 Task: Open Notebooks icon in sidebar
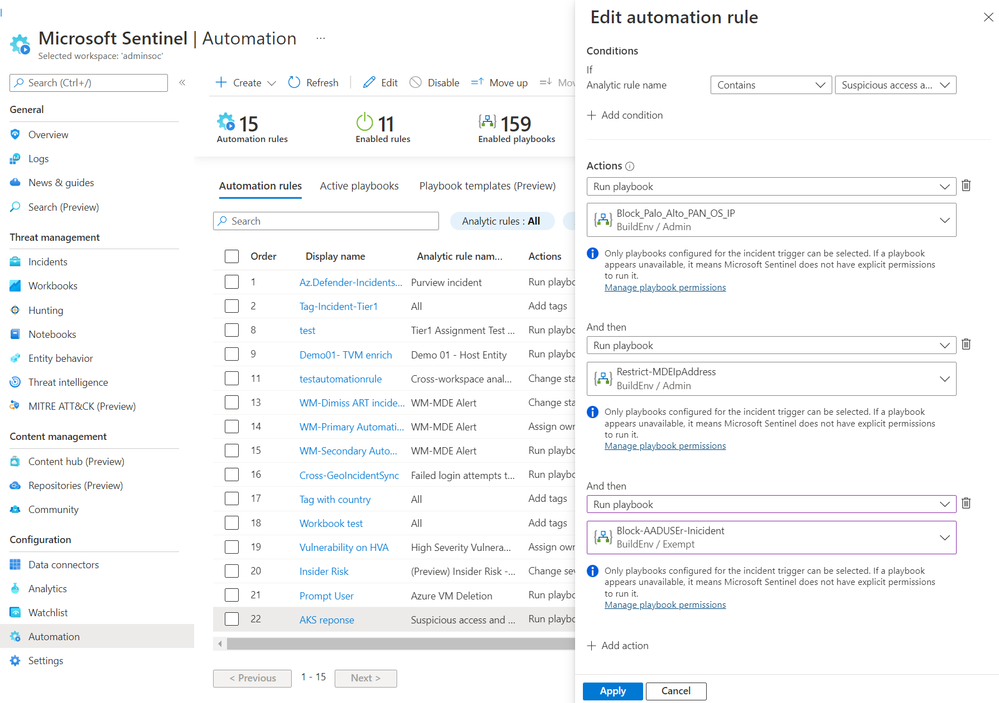point(15,334)
